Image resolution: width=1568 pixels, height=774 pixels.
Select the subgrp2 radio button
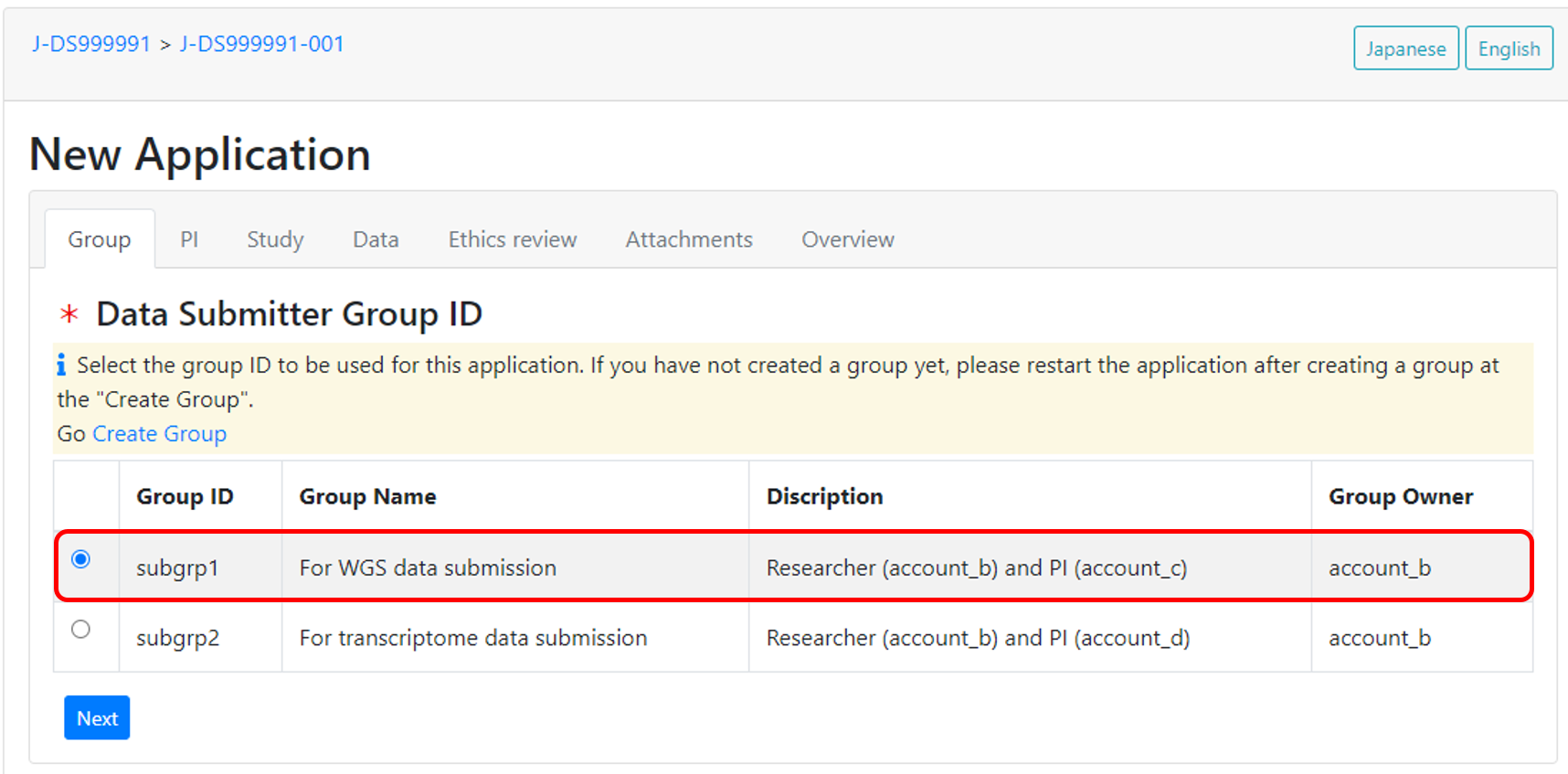click(x=81, y=630)
